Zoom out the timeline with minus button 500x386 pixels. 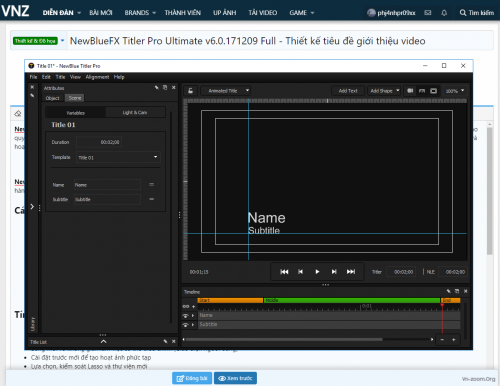click(442, 340)
